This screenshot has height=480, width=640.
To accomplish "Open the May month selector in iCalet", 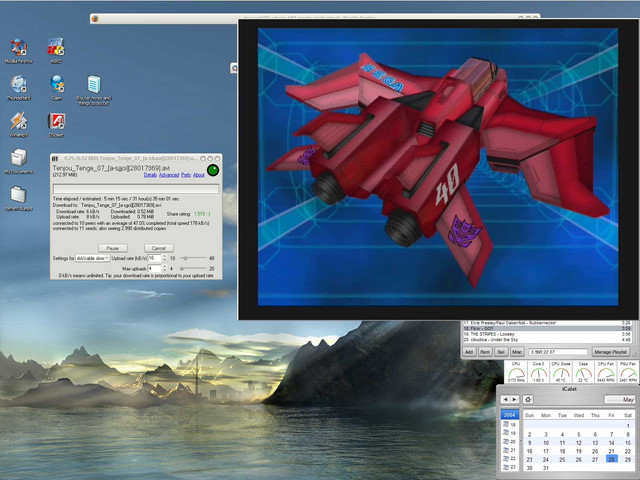I will [x=620, y=400].
